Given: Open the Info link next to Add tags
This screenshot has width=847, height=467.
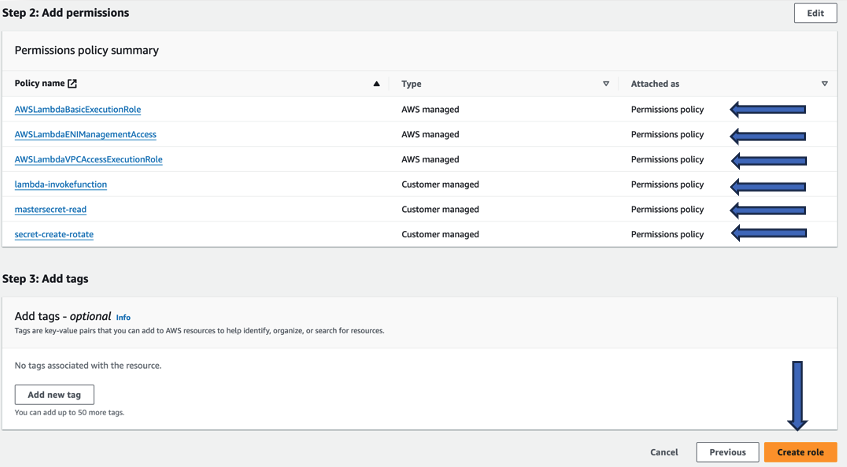Looking at the screenshot, I should pos(123,317).
